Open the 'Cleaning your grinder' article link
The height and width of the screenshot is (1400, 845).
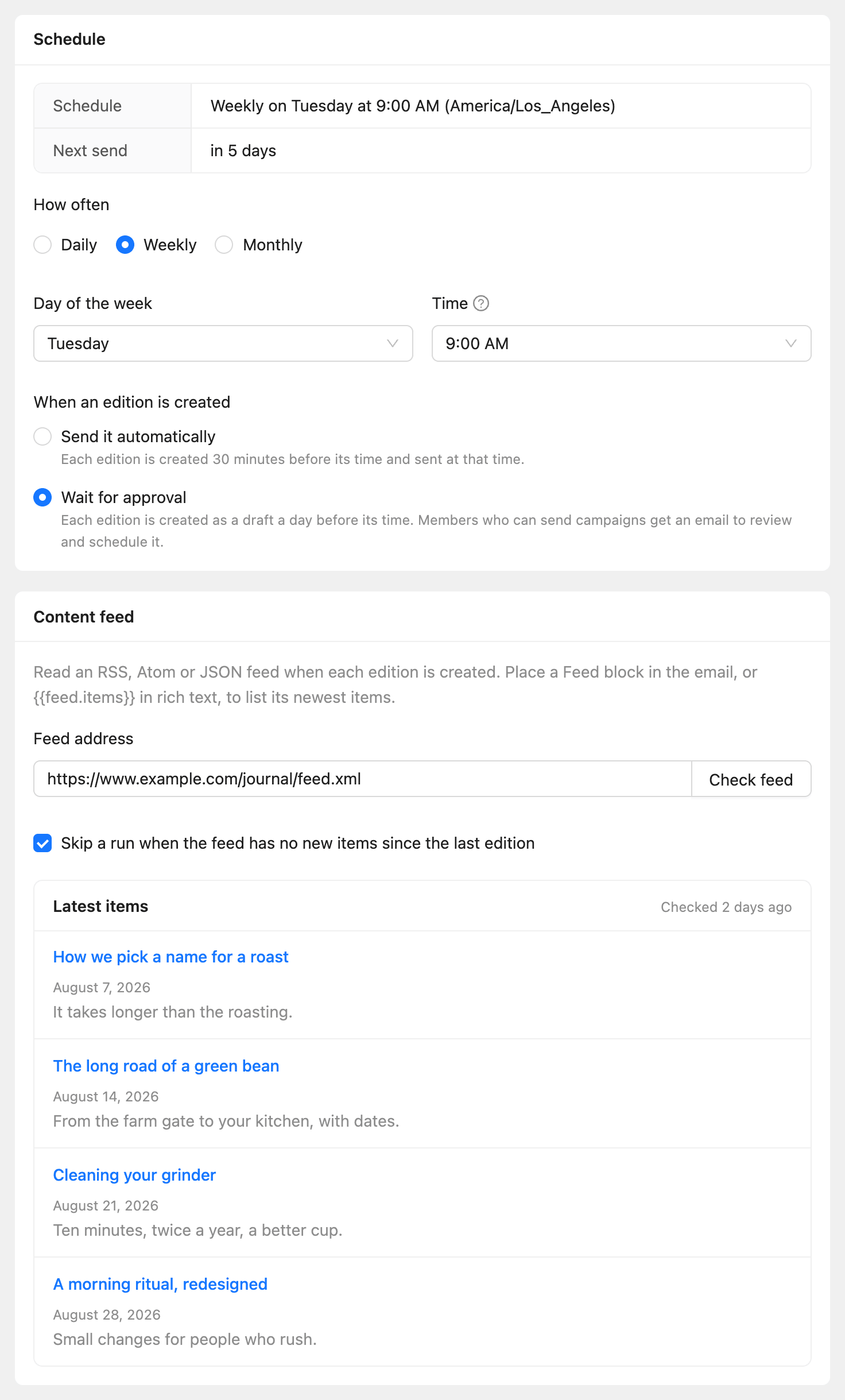point(134,1175)
